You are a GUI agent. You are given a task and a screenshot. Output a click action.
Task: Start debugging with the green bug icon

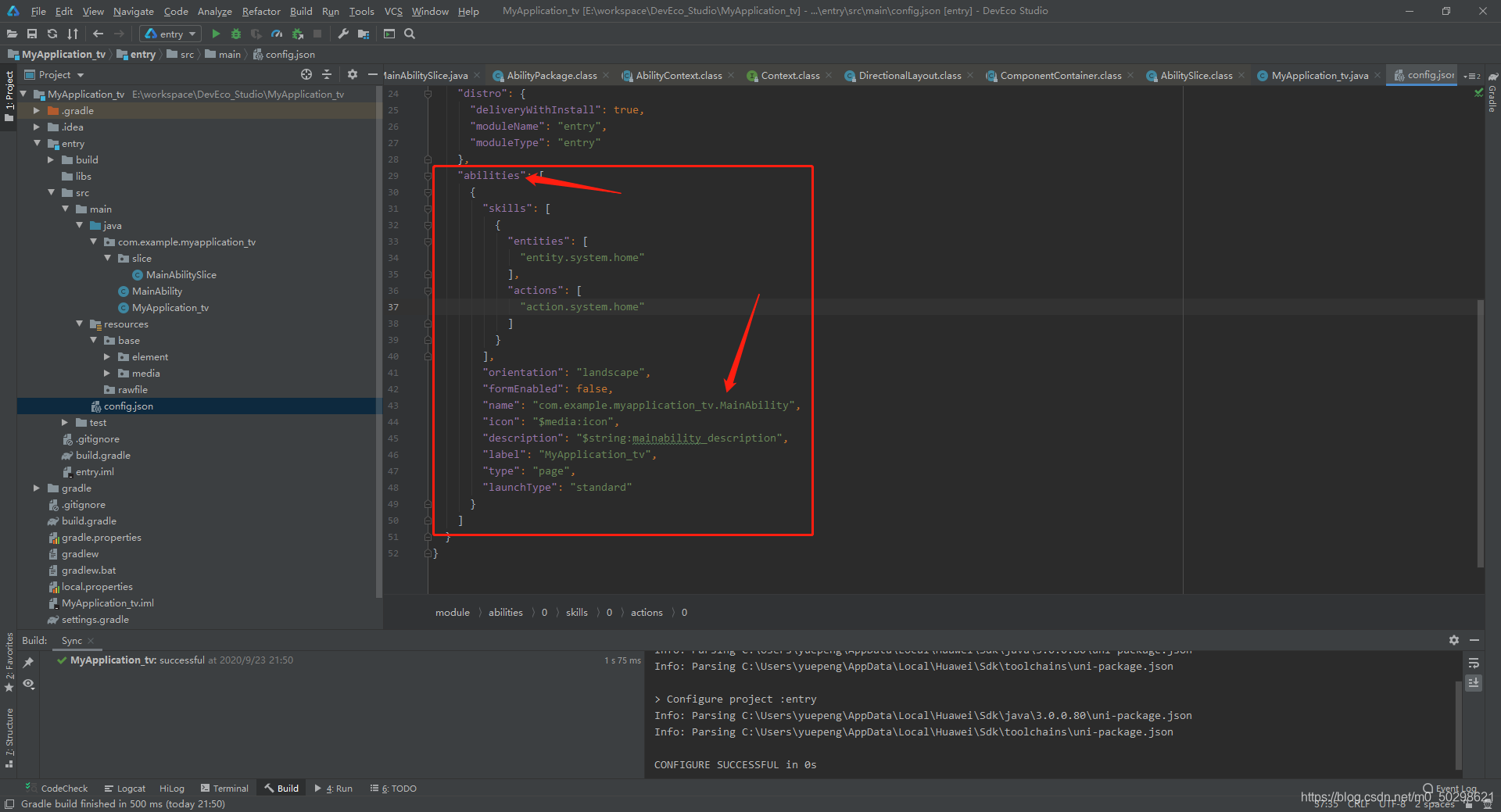(x=235, y=34)
